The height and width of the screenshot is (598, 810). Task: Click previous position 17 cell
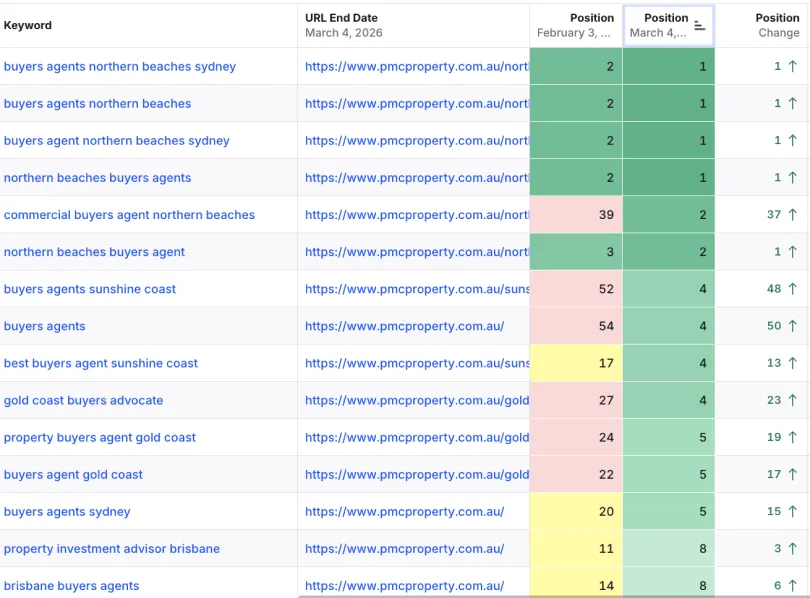(576, 364)
